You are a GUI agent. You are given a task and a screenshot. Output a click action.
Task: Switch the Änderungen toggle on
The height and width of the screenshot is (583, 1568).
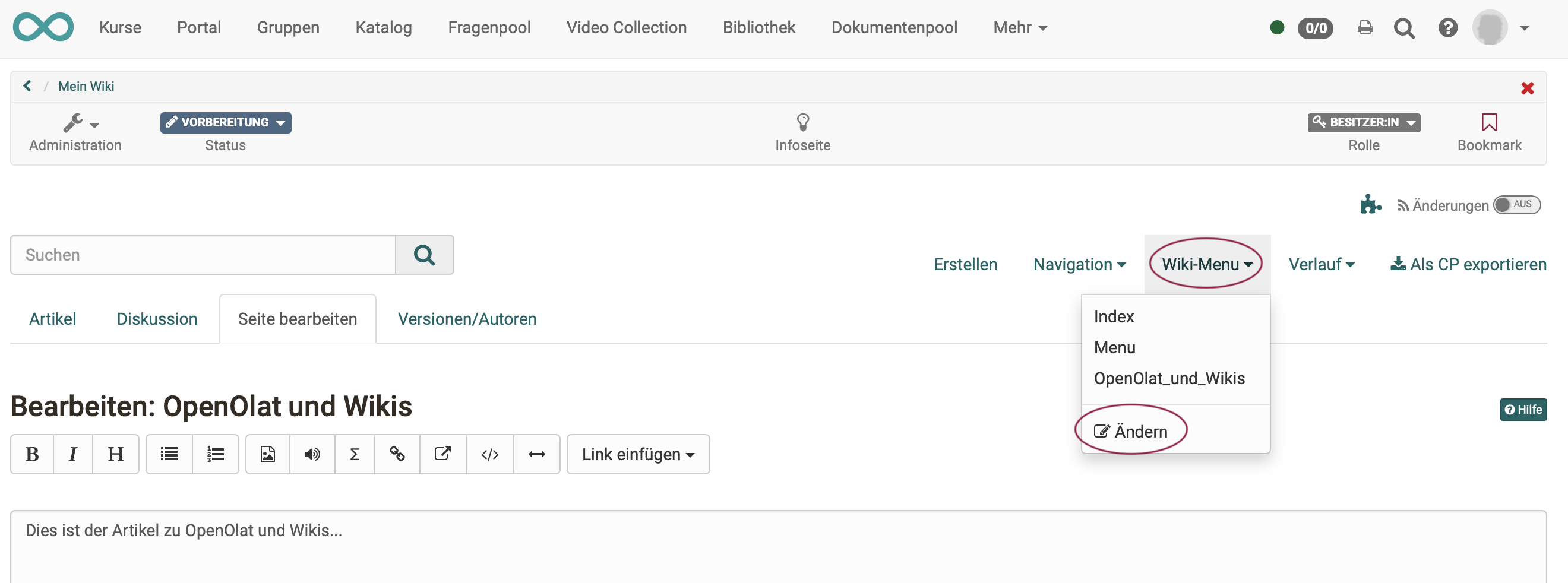tap(1518, 205)
